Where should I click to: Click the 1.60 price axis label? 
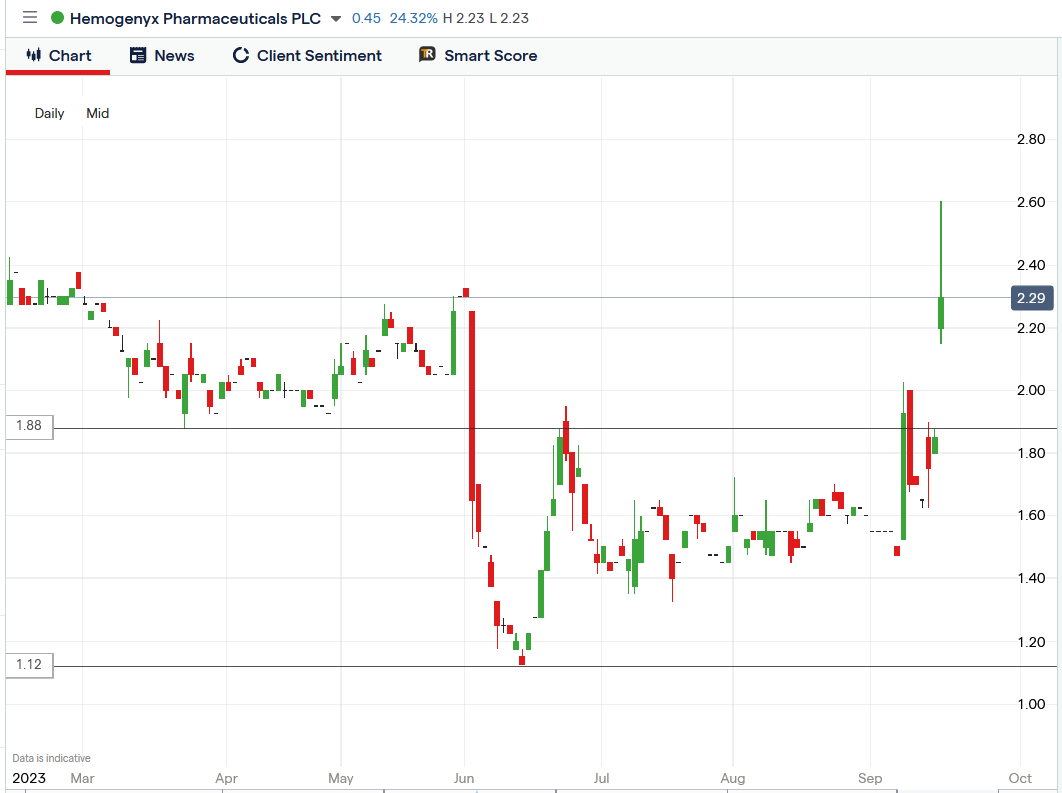click(1031, 515)
